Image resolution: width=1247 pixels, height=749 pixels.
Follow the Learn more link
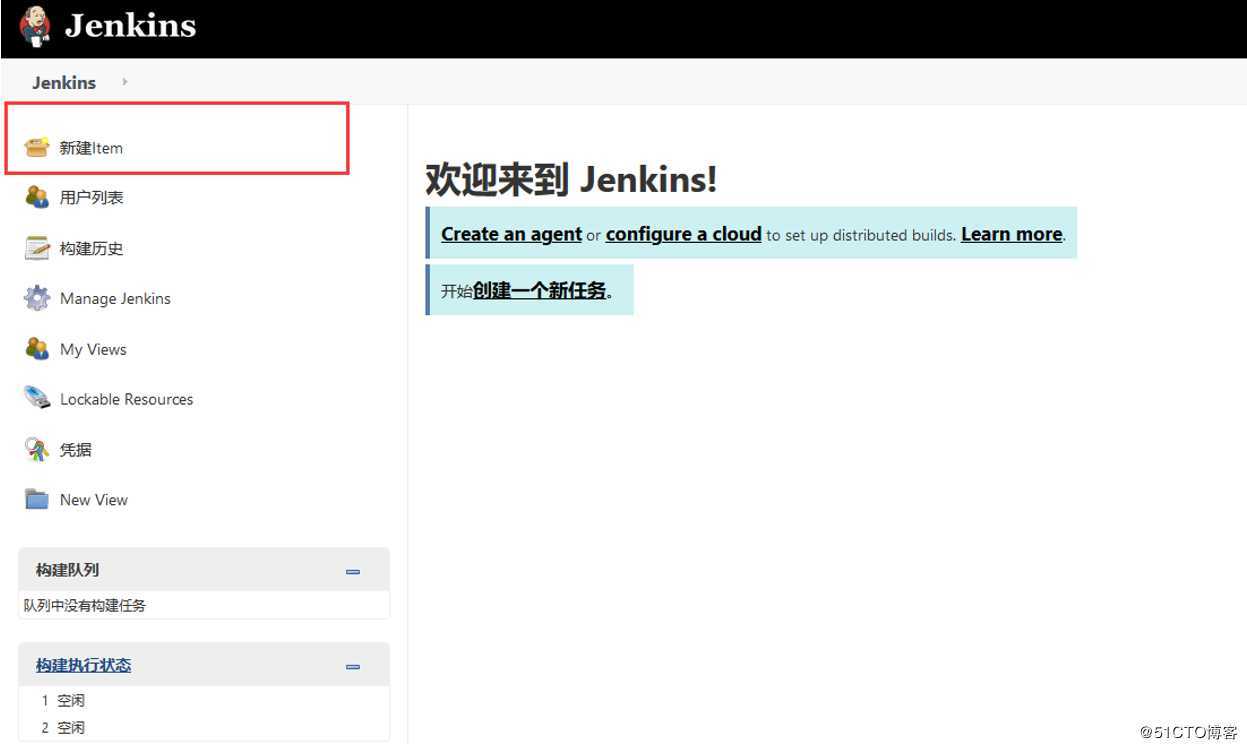1011,234
